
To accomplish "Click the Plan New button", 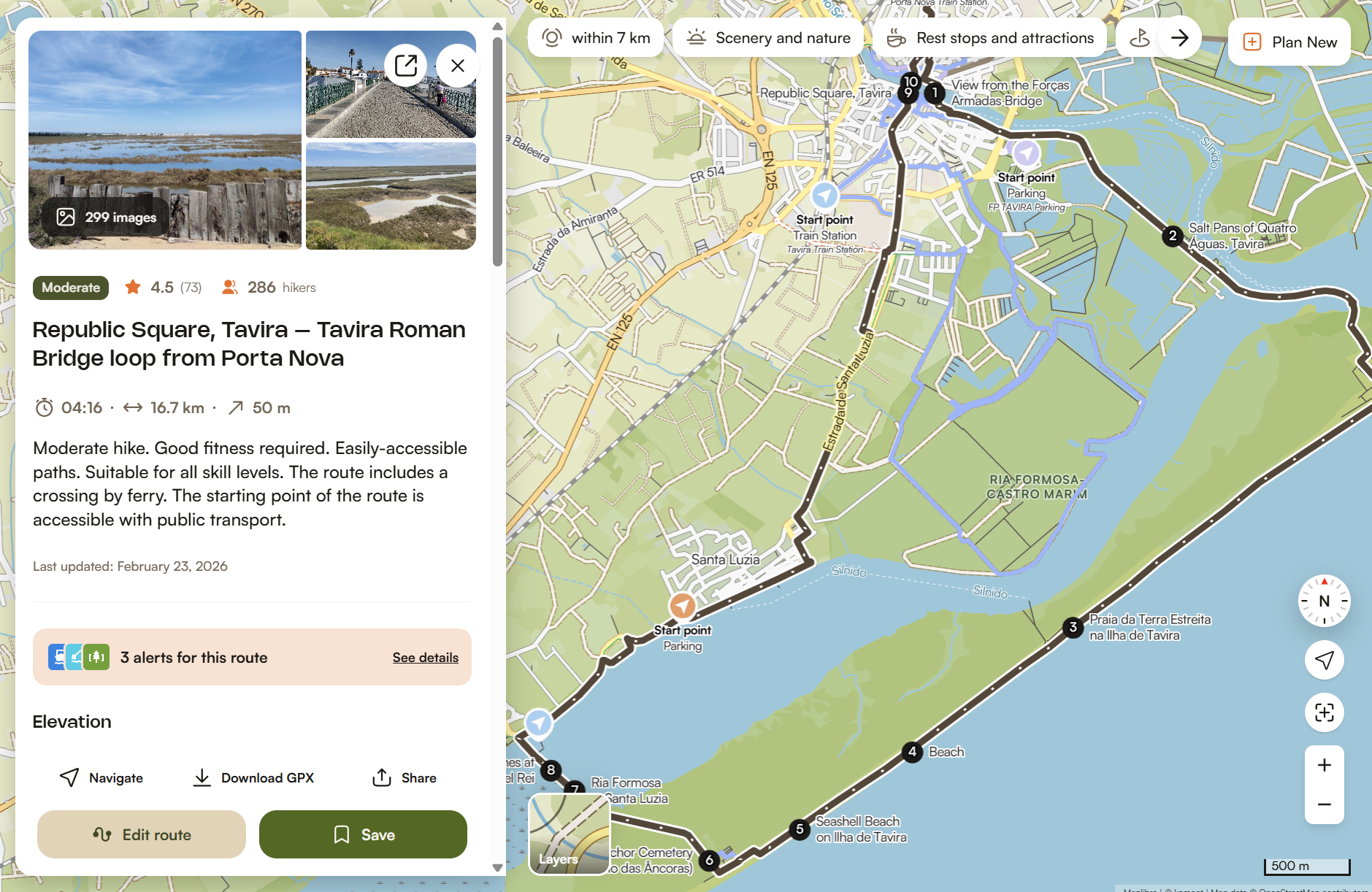I will click(1289, 42).
